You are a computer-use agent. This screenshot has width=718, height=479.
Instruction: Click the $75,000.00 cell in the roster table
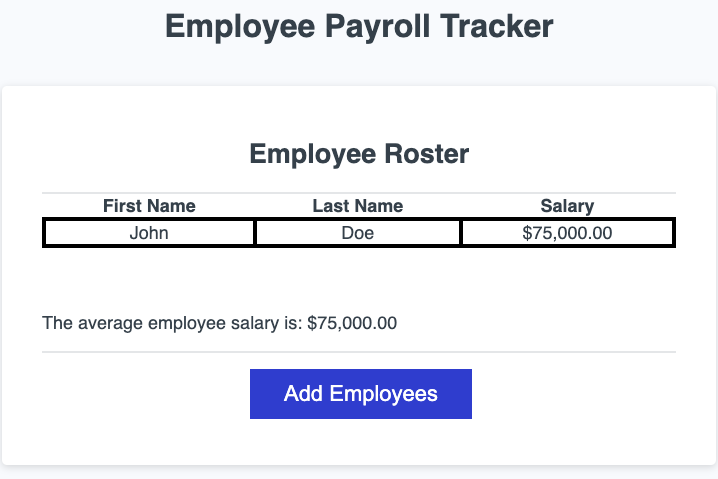567,233
